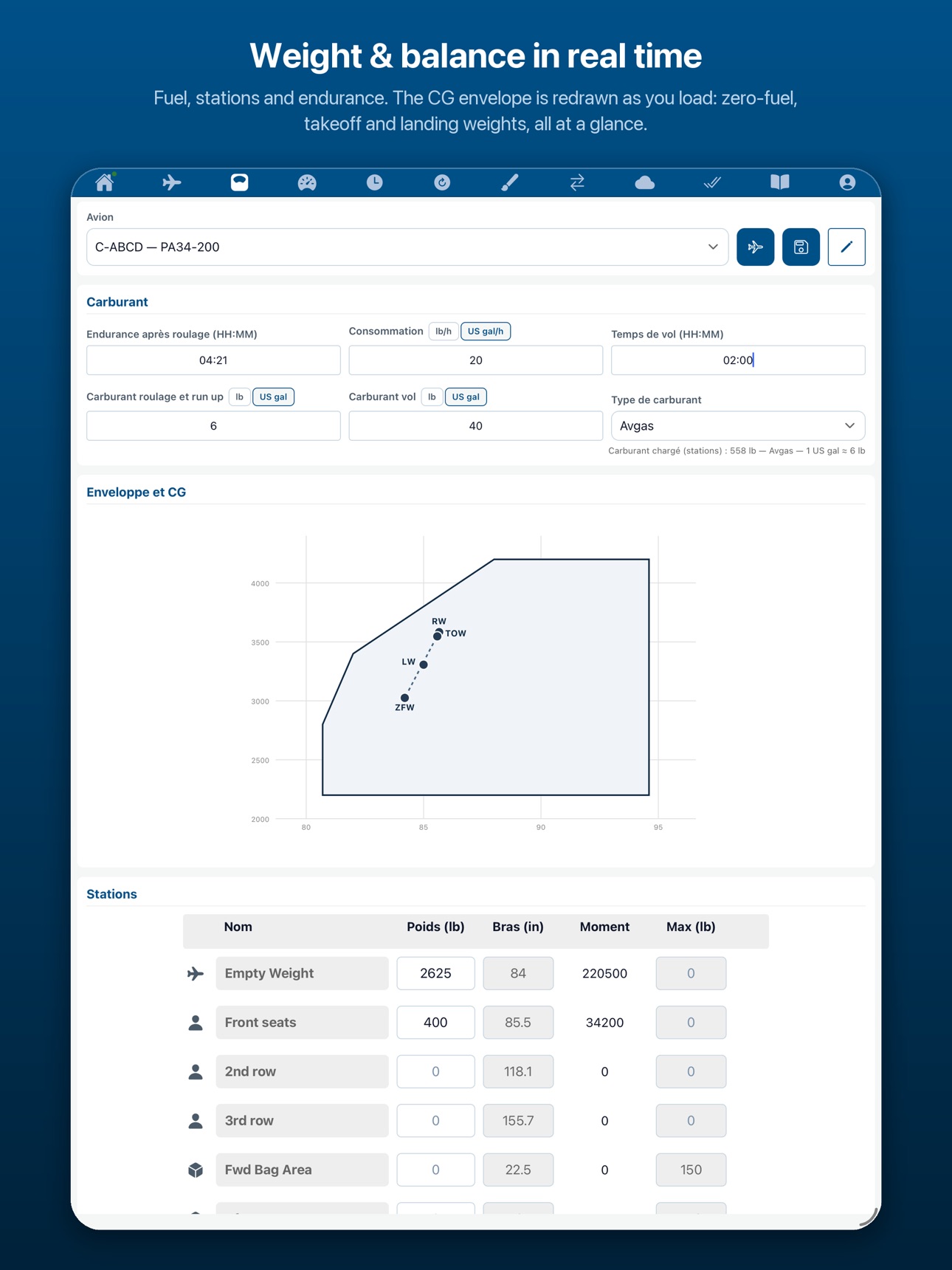Switch Consommation unit to lb/h
The width and height of the screenshot is (952, 1270).
(444, 332)
